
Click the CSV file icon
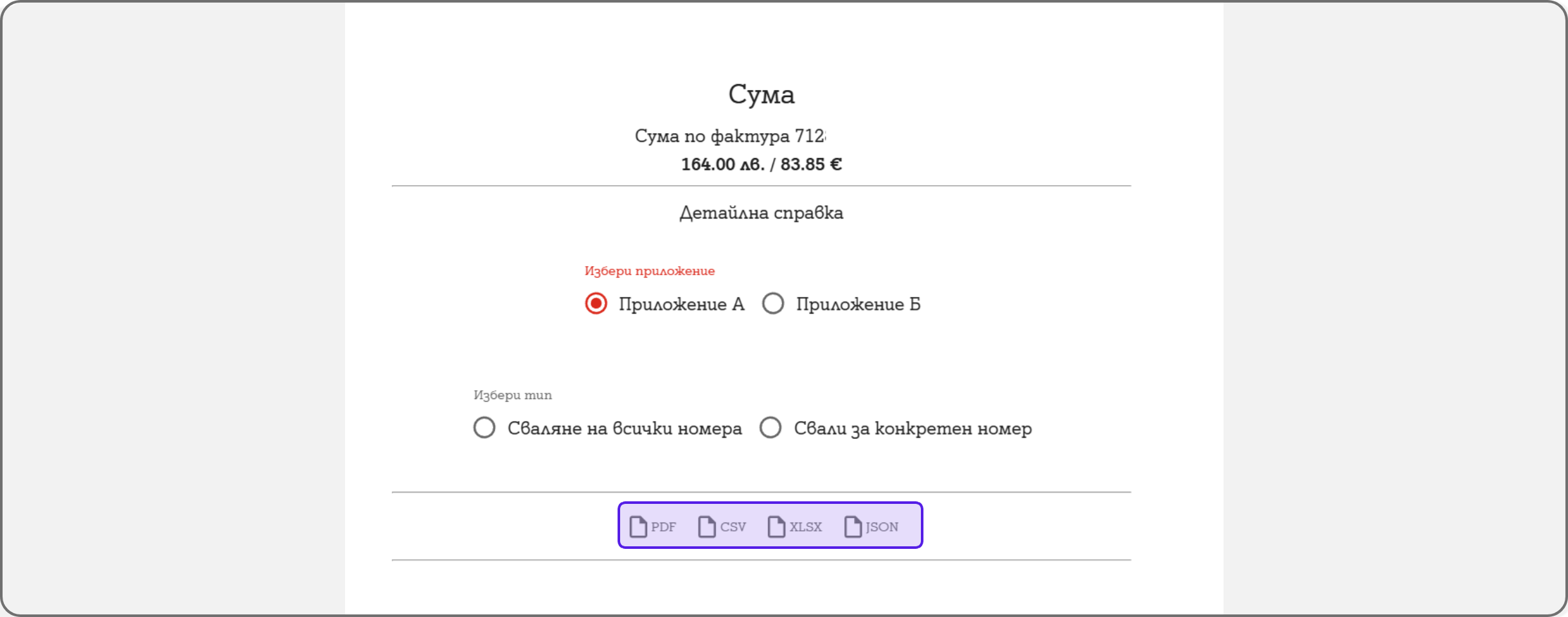pyautogui.click(x=707, y=526)
